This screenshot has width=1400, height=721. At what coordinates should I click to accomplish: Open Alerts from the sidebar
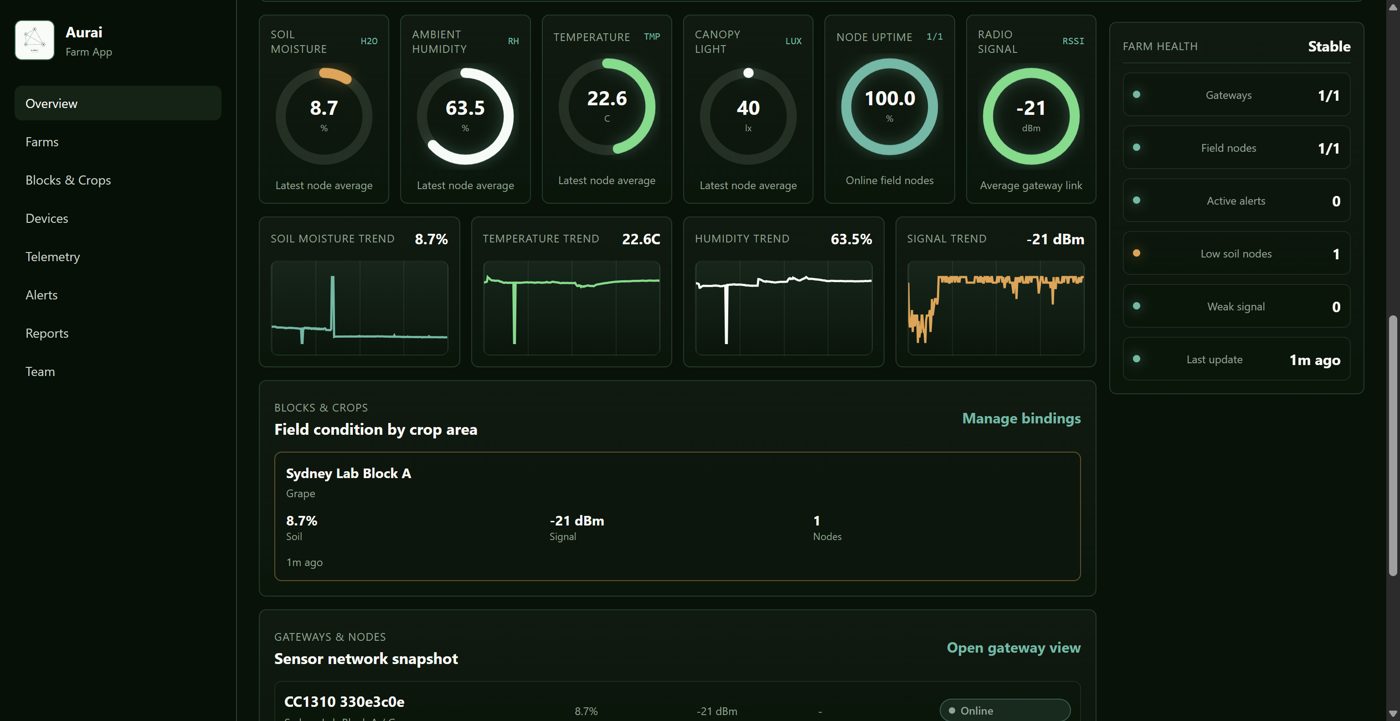pyautogui.click(x=118, y=295)
